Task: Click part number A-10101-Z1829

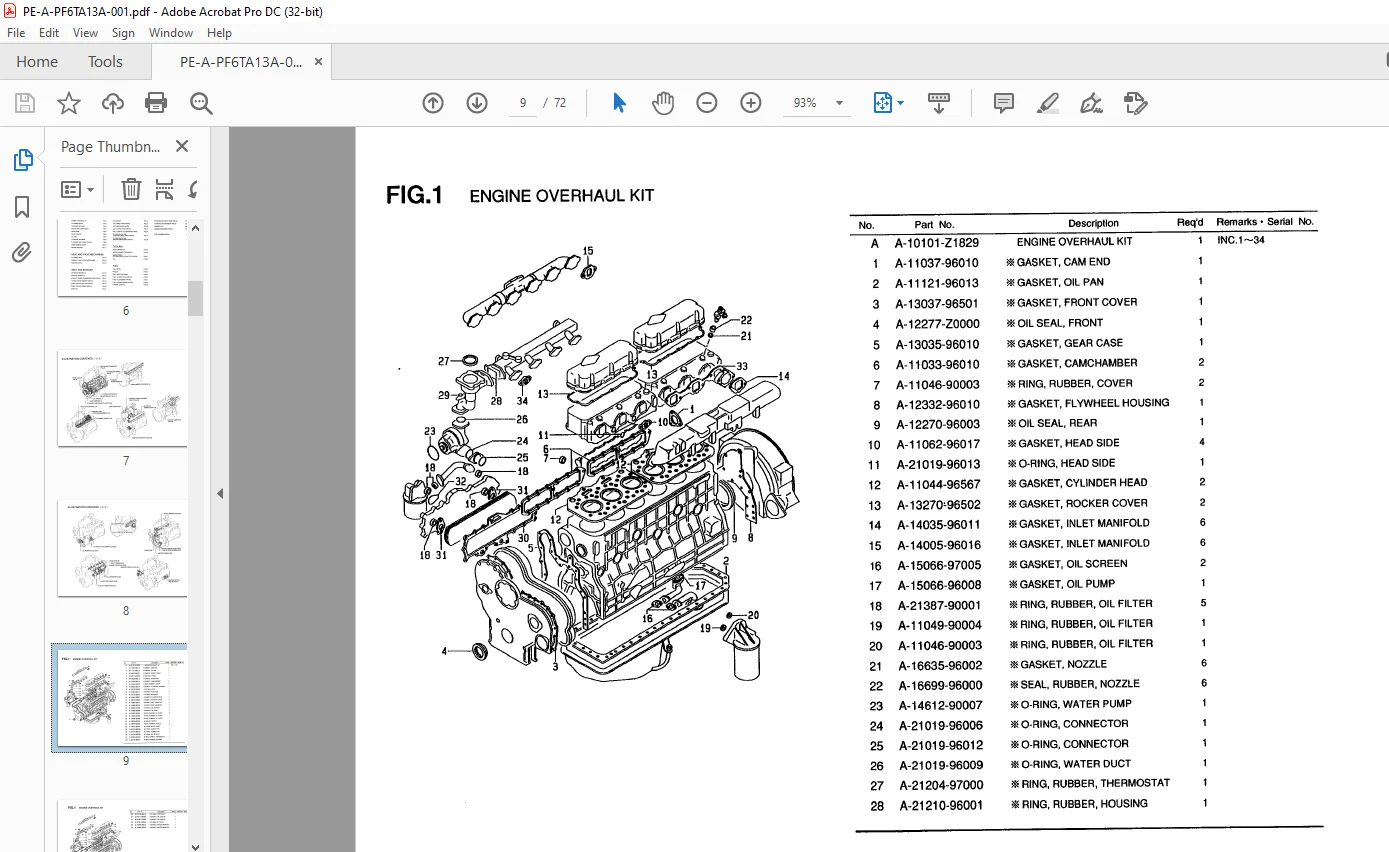Action: [x=937, y=242]
